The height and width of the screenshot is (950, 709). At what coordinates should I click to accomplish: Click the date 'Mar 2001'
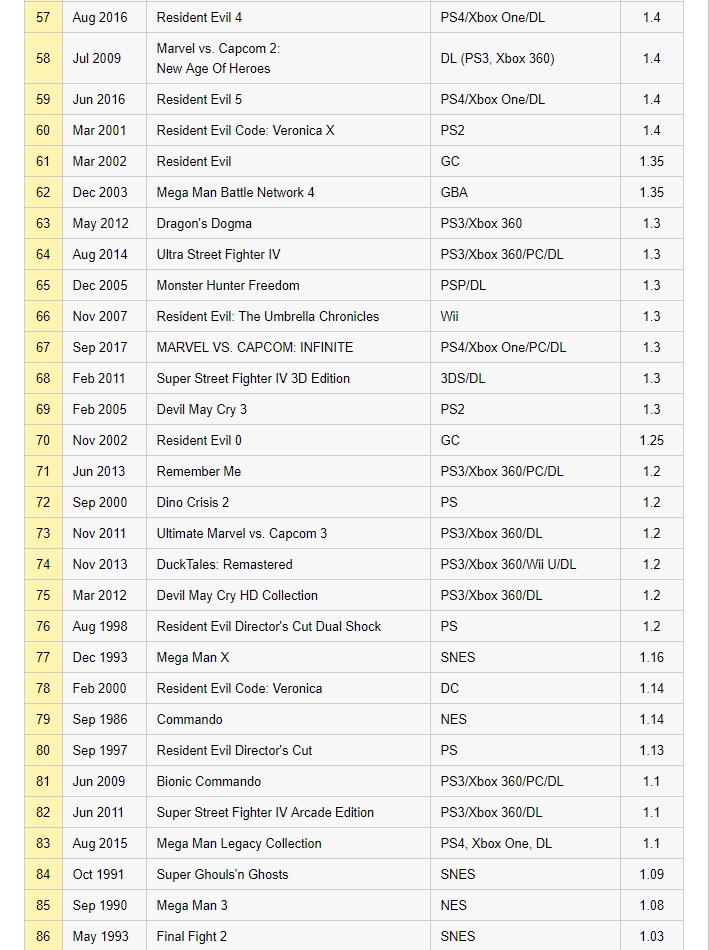[x=99, y=130]
